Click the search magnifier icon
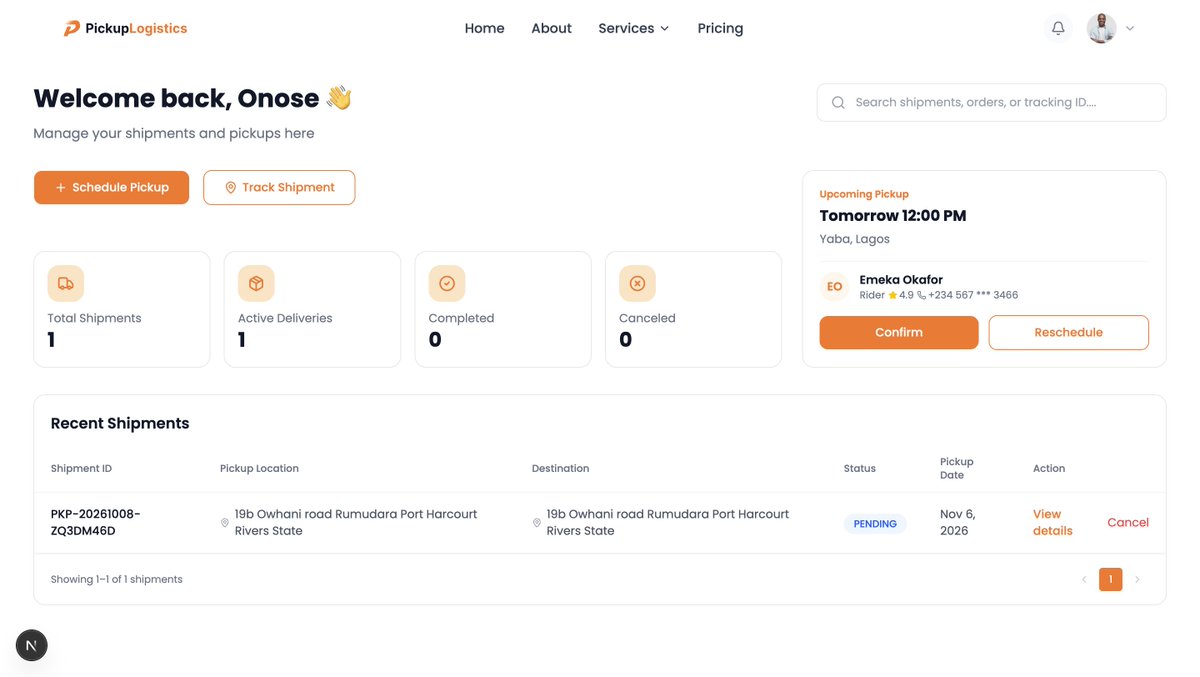The image size is (1200, 677). pyautogui.click(x=838, y=102)
